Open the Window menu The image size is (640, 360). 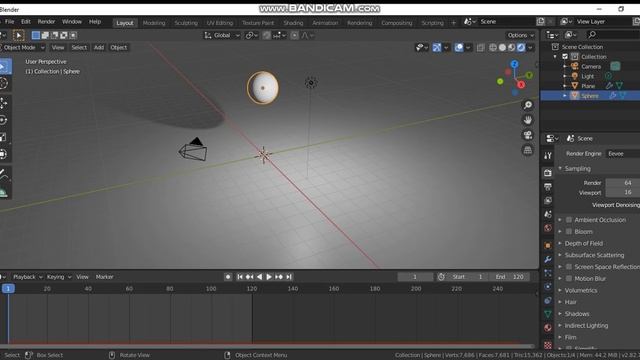[x=71, y=22]
